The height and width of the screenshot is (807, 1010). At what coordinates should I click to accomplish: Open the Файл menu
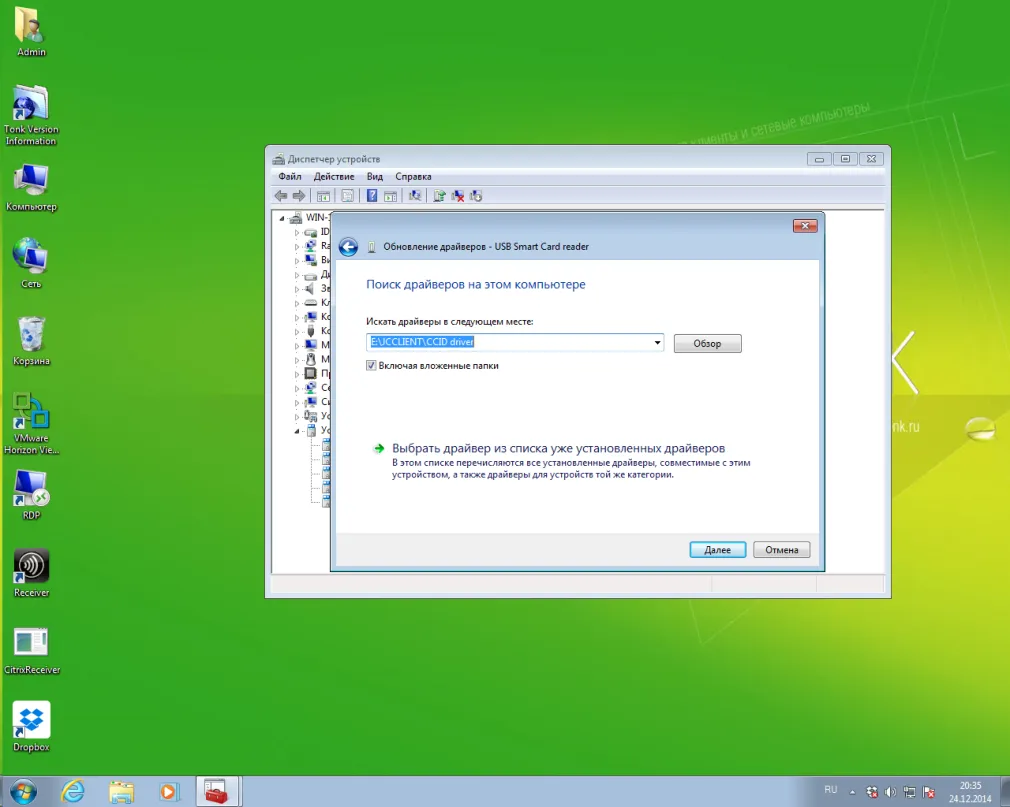[290, 176]
